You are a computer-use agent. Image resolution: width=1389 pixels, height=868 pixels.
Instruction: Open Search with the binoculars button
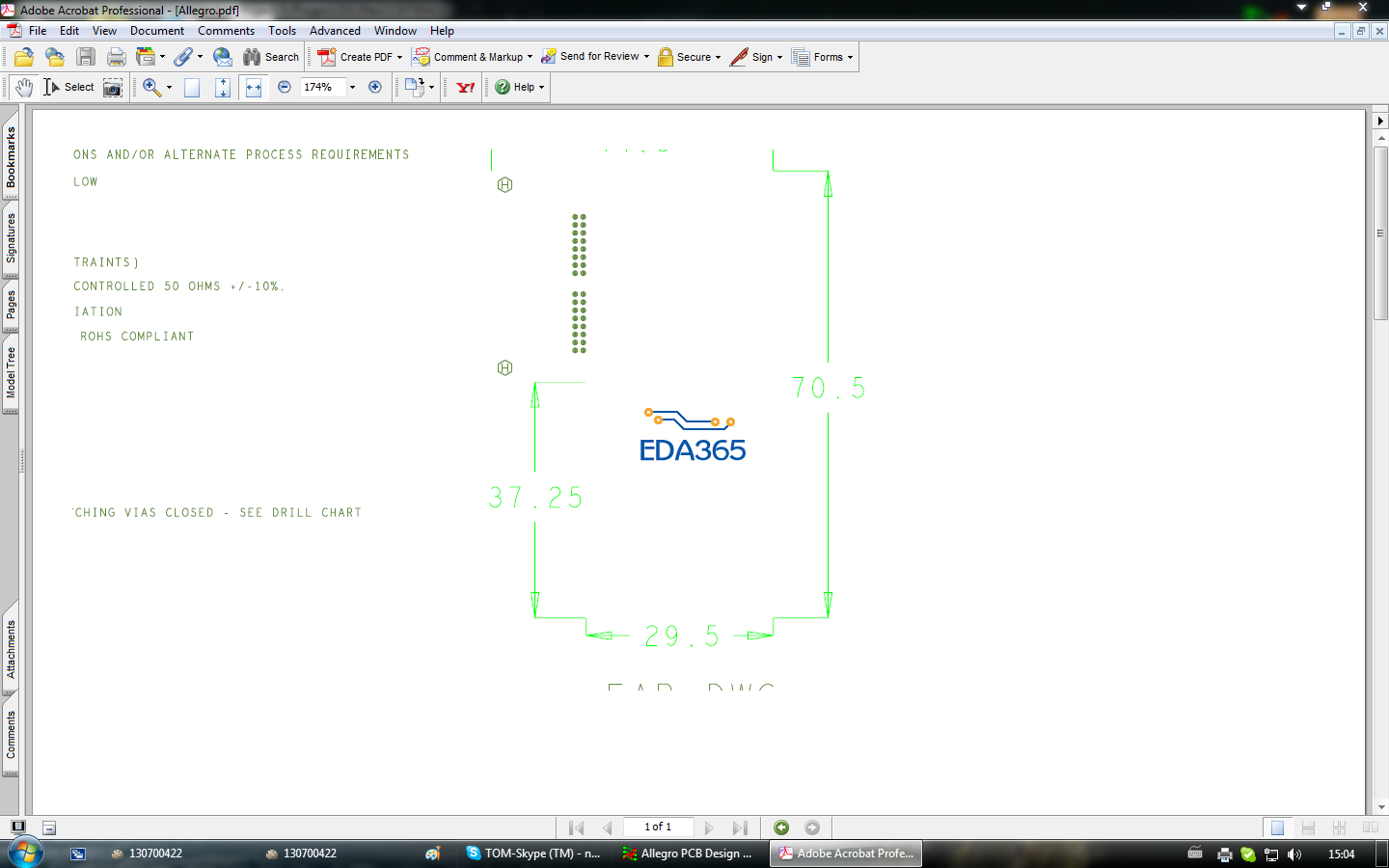(271, 57)
